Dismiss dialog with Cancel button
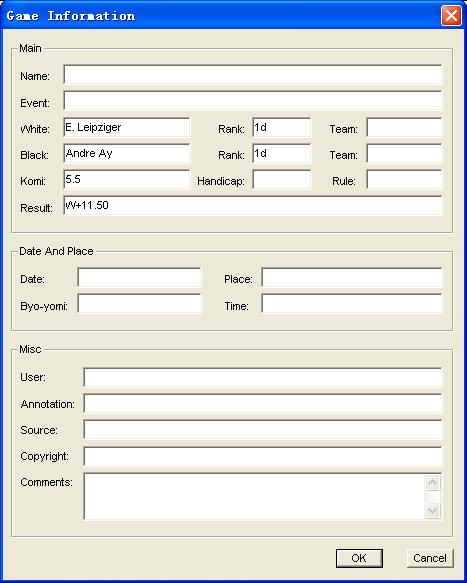Screen dimensions: 467x583 tap(430, 558)
